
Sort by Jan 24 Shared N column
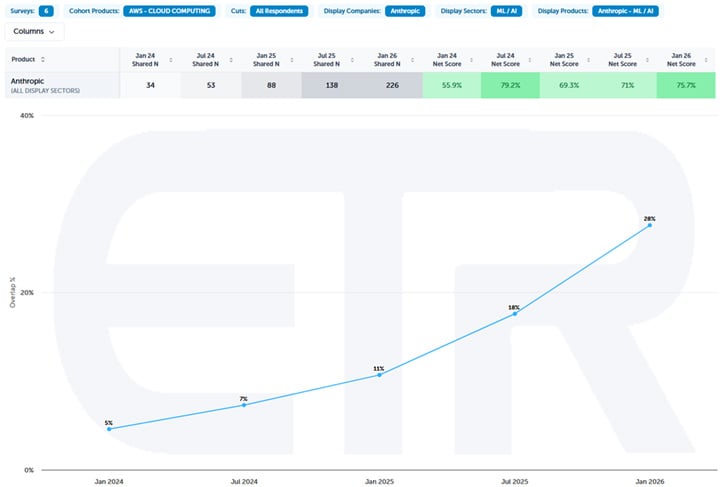click(171, 59)
